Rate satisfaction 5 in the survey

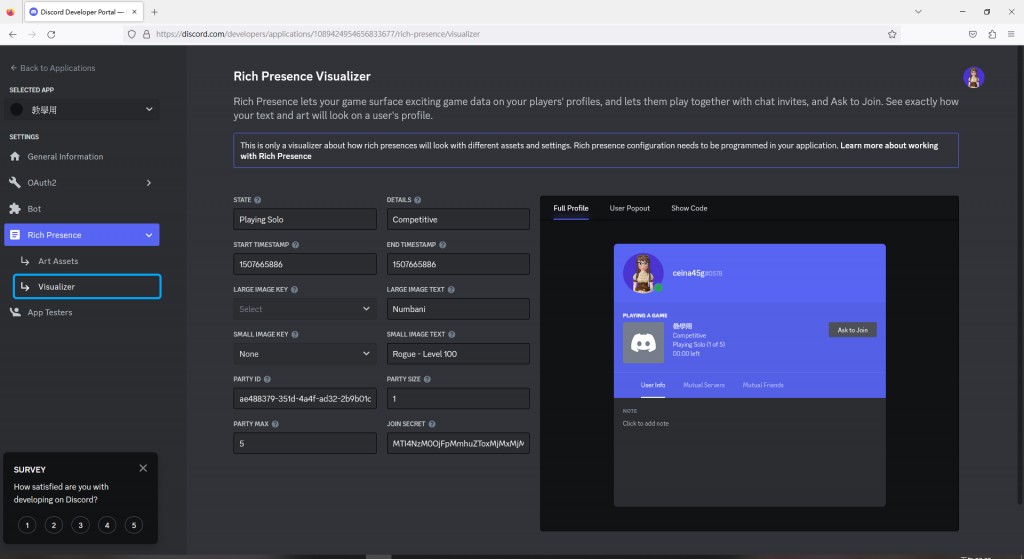[x=134, y=525]
